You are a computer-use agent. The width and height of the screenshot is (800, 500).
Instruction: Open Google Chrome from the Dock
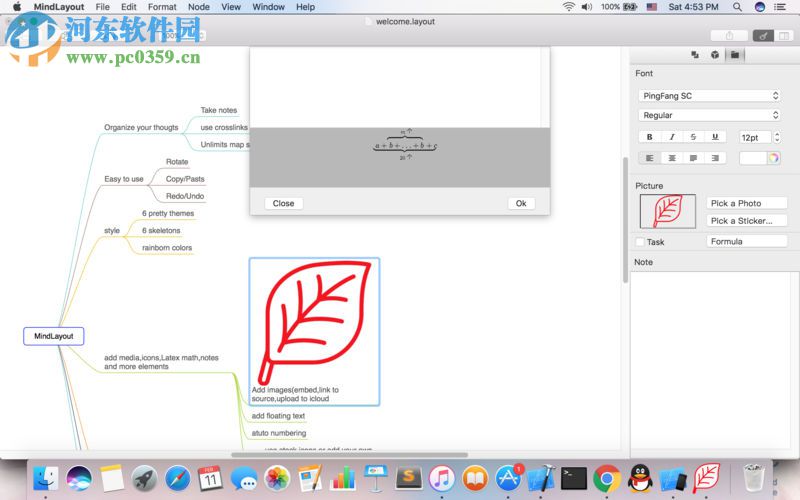[x=607, y=479]
